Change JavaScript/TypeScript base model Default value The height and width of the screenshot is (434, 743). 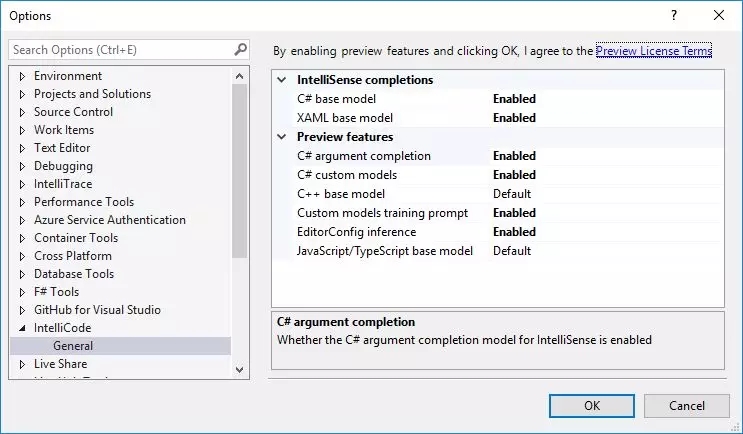[x=512, y=251]
